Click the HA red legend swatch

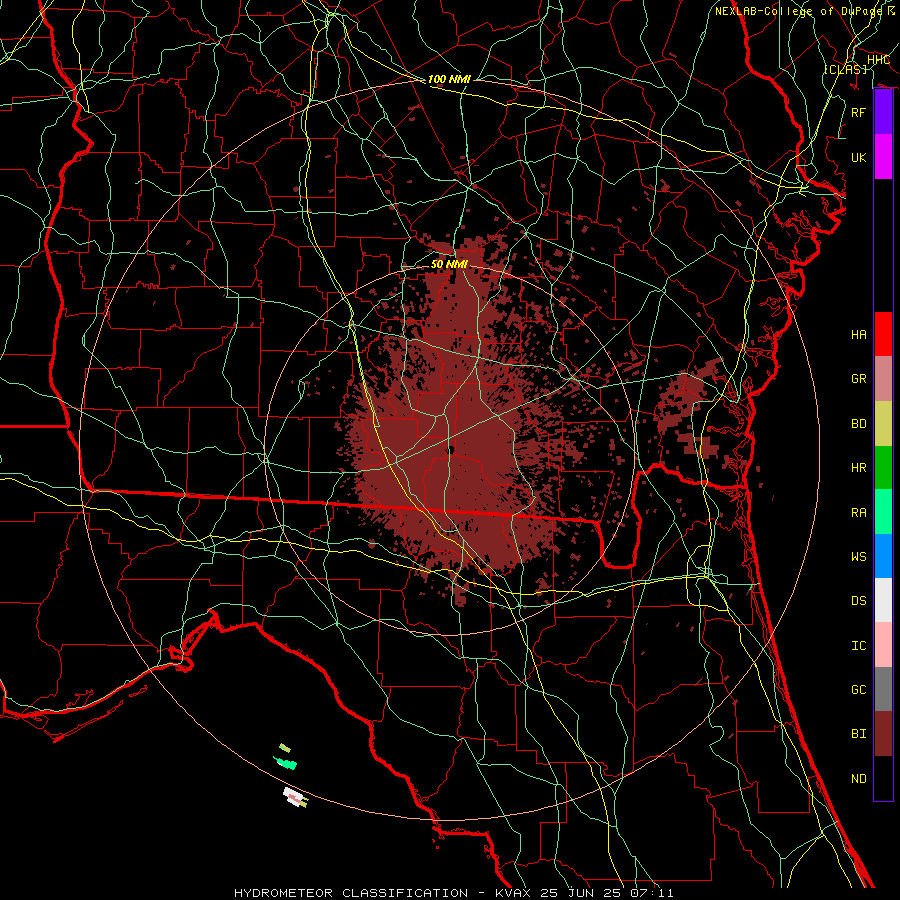click(x=883, y=334)
